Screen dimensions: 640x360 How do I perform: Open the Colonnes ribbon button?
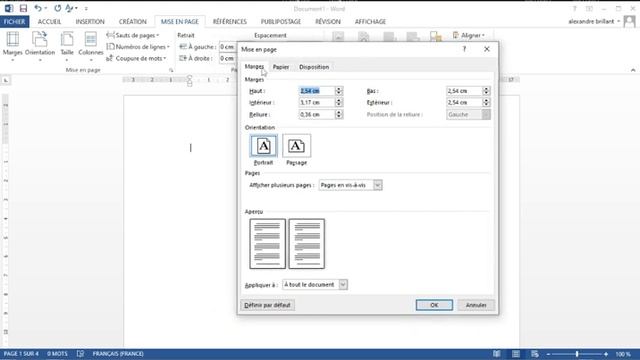click(x=91, y=47)
